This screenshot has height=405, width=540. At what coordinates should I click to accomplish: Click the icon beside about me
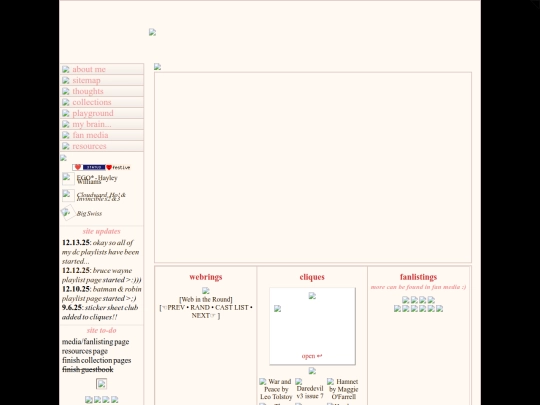[66, 69]
